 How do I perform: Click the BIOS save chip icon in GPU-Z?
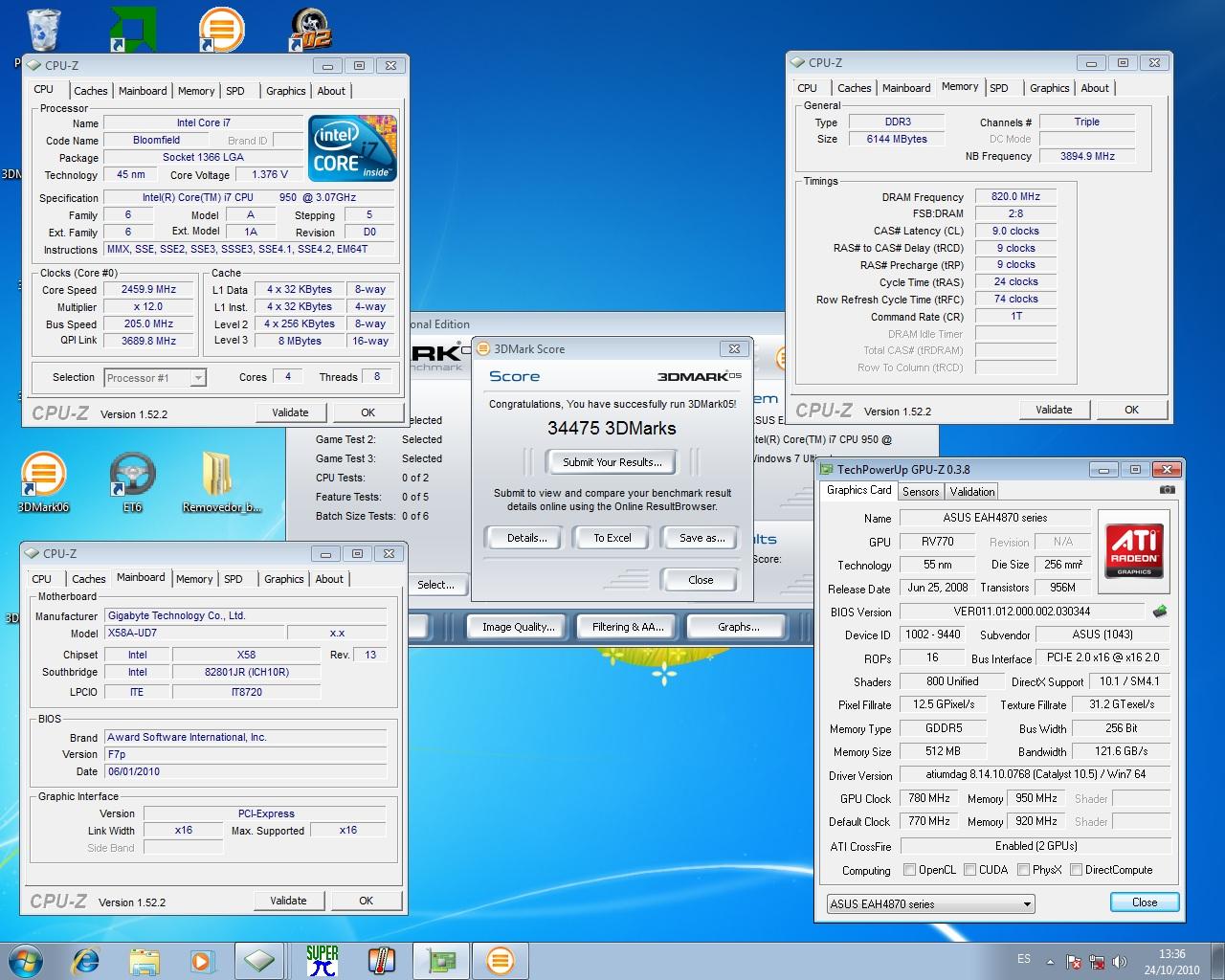tap(1160, 612)
